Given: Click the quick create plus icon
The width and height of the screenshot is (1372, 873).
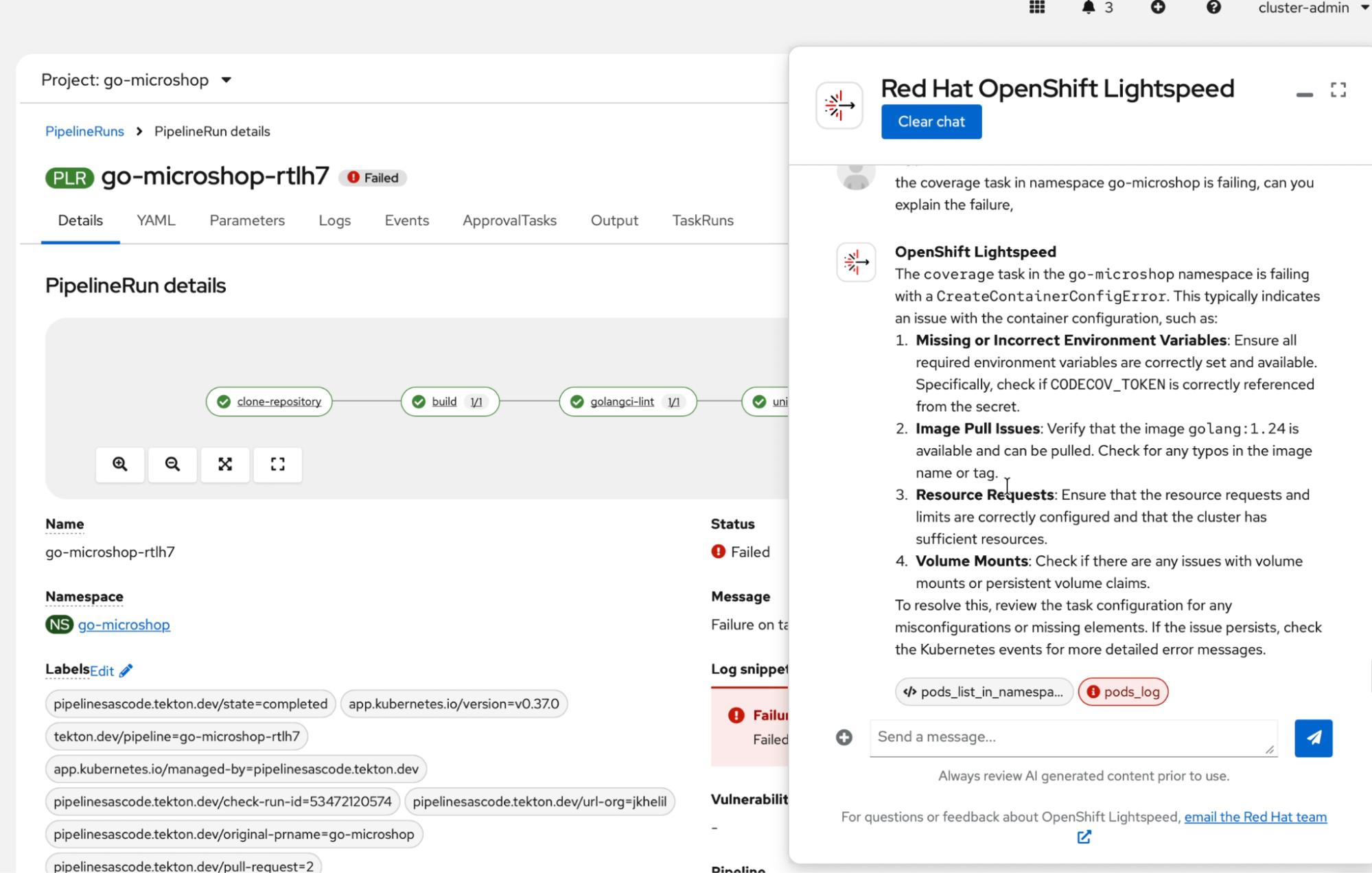Looking at the screenshot, I should point(1158,8).
